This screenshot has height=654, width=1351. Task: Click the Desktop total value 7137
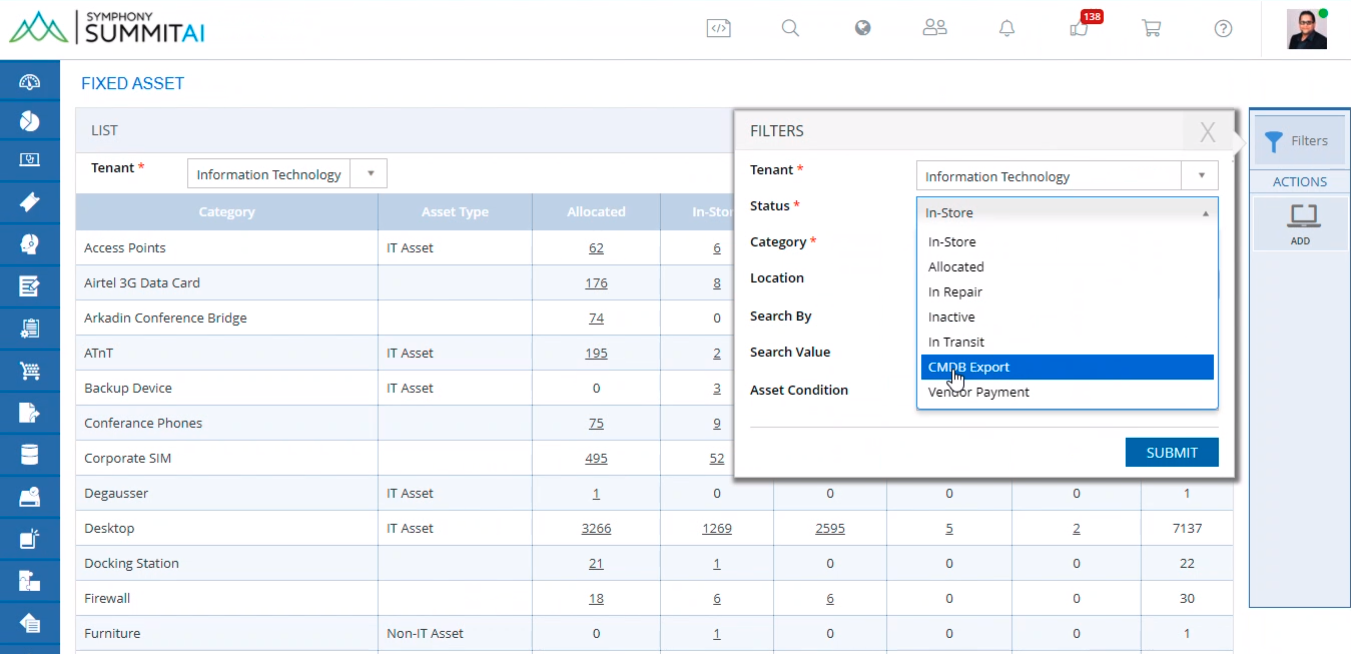pyautogui.click(x=1187, y=528)
